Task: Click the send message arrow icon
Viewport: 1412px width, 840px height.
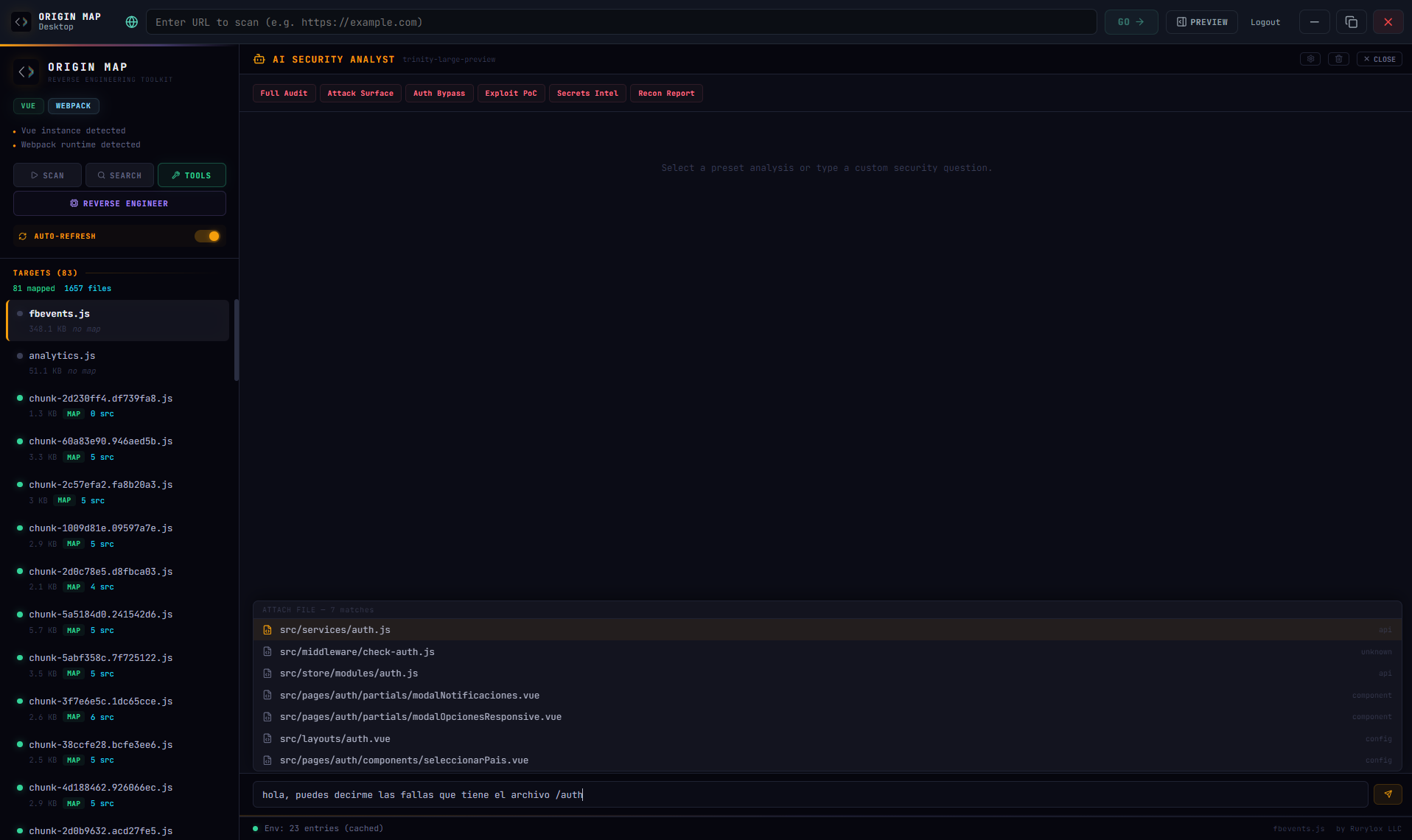Action: pyautogui.click(x=1388, y=794)
